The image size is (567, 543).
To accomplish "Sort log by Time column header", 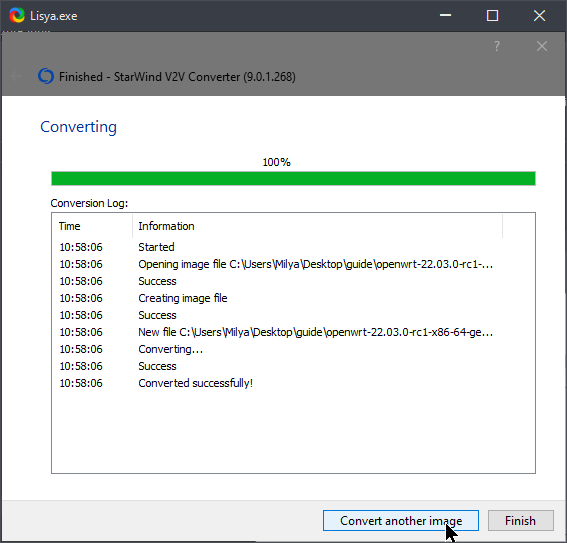I will tap(92, 226).
